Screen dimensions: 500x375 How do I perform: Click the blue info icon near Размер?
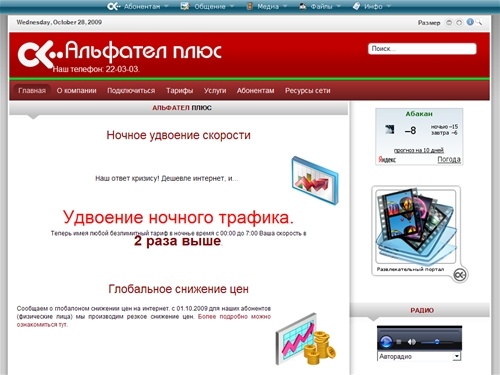[x=470, y=22]
